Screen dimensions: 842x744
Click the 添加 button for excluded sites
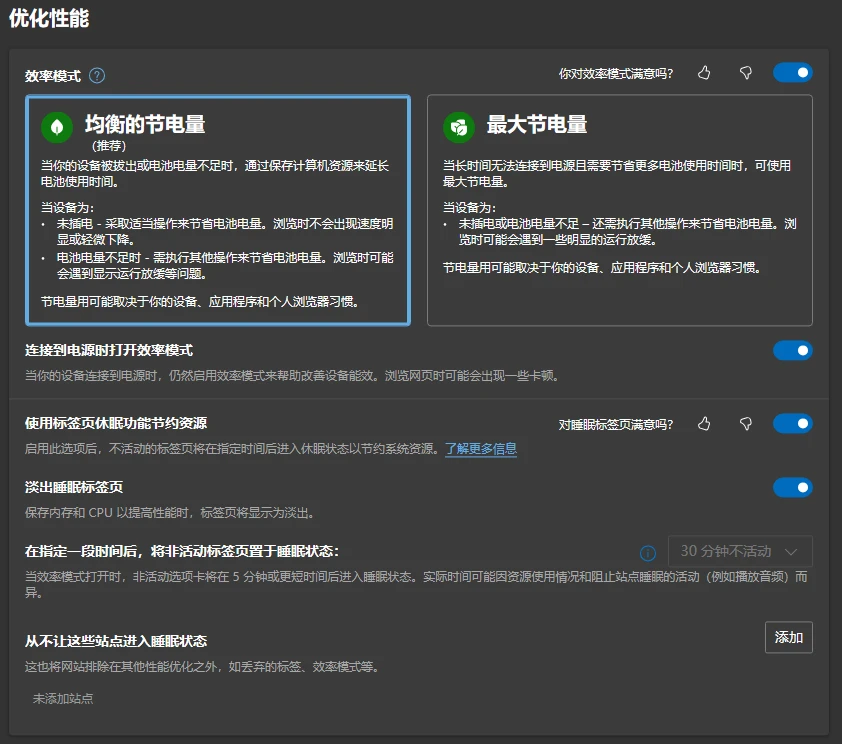[x=788, y=637]
